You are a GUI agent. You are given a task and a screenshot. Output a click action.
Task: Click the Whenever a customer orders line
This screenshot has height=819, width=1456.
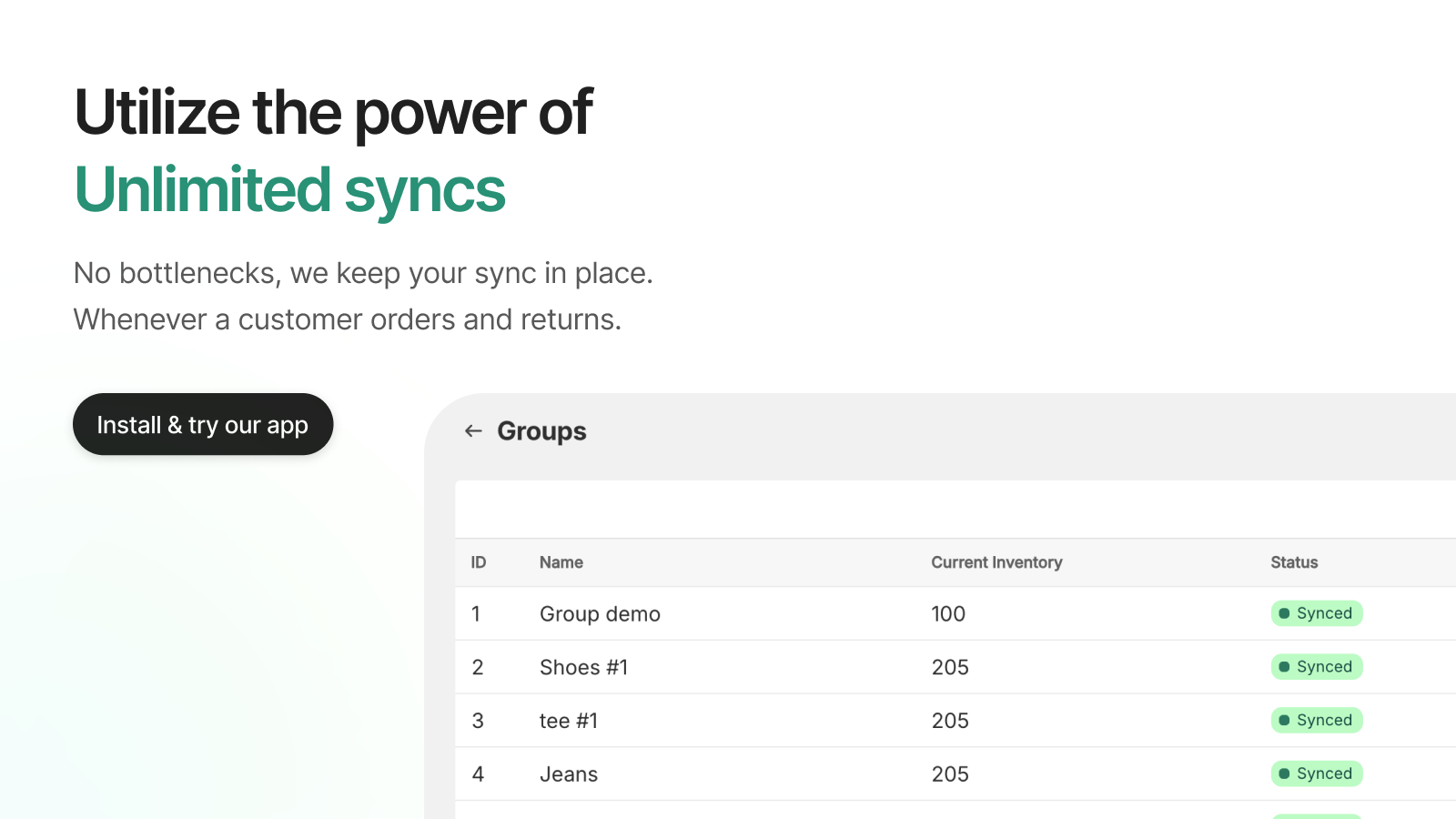[348, 319]
